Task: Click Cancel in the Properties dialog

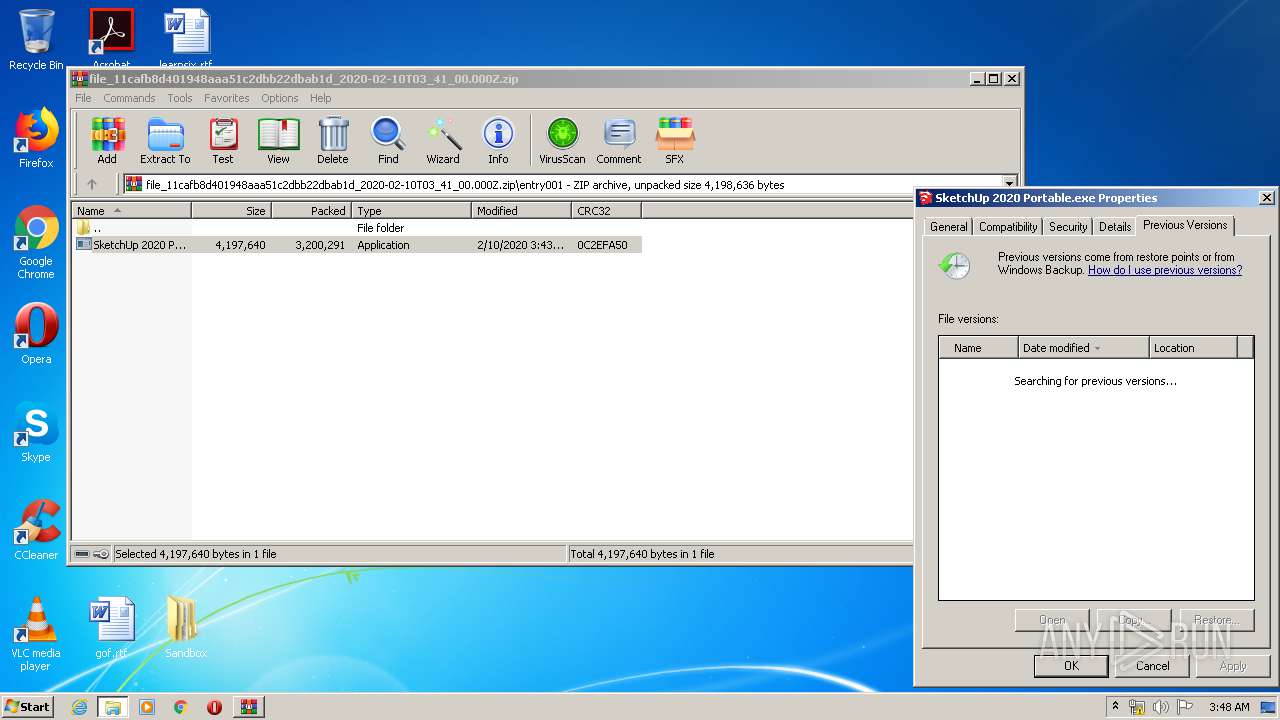Action: click(1152, 666)
